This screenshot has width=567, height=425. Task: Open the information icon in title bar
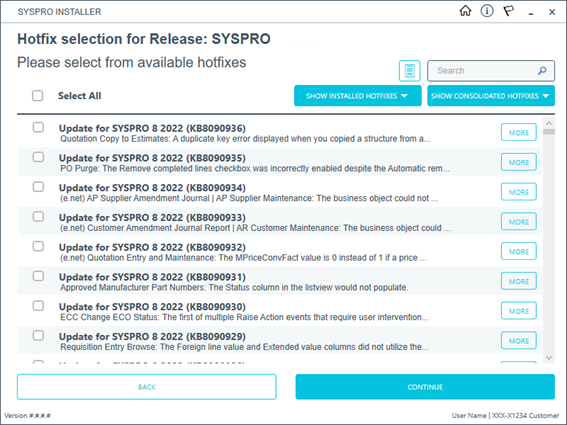(487, 11)
